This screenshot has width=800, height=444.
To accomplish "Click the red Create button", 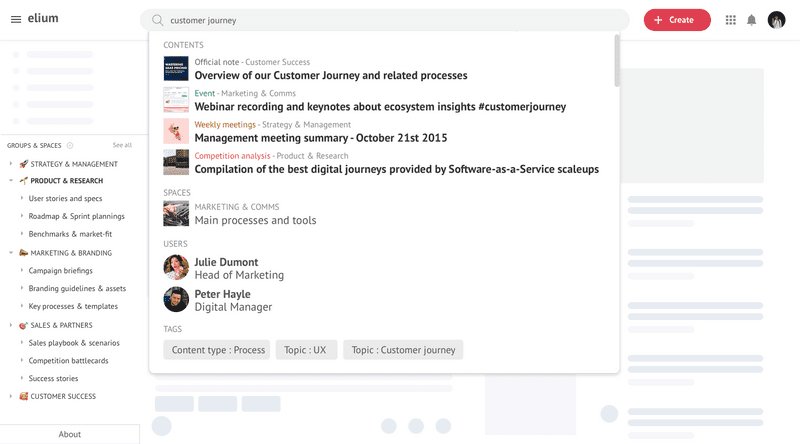I will click(x=677, y=20).
